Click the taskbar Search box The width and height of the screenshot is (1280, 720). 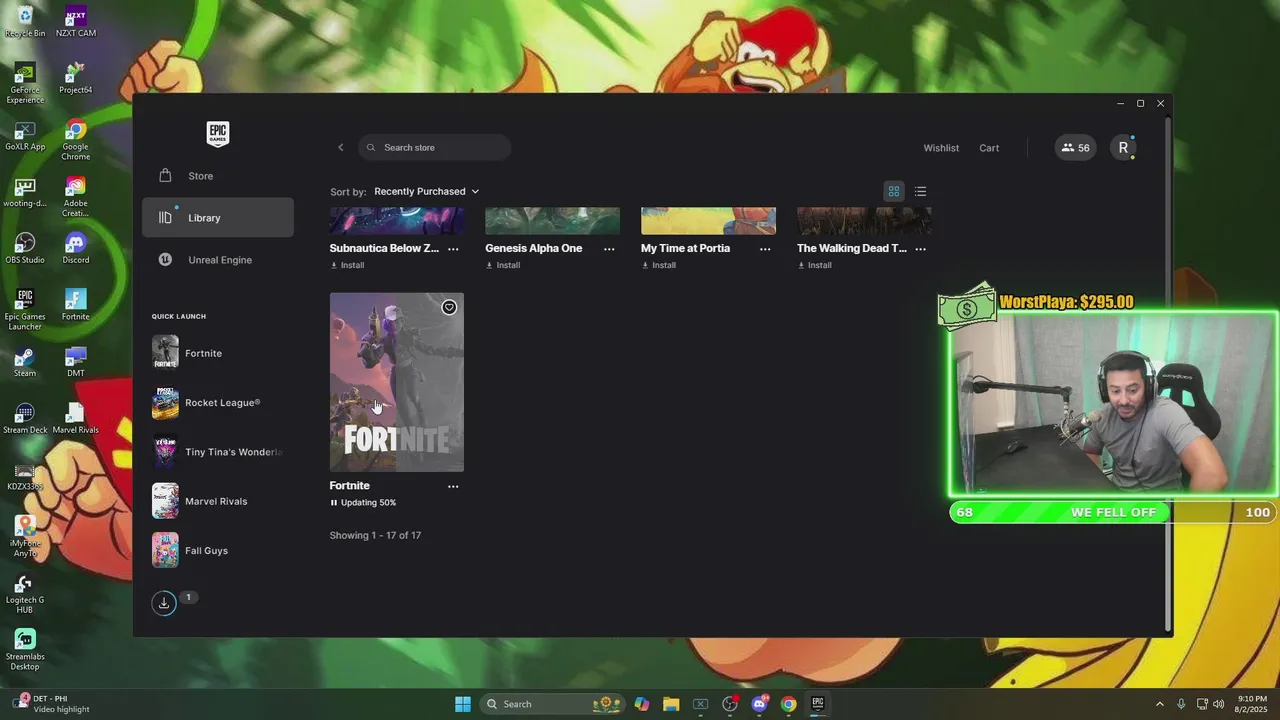(x=552, y=704)
